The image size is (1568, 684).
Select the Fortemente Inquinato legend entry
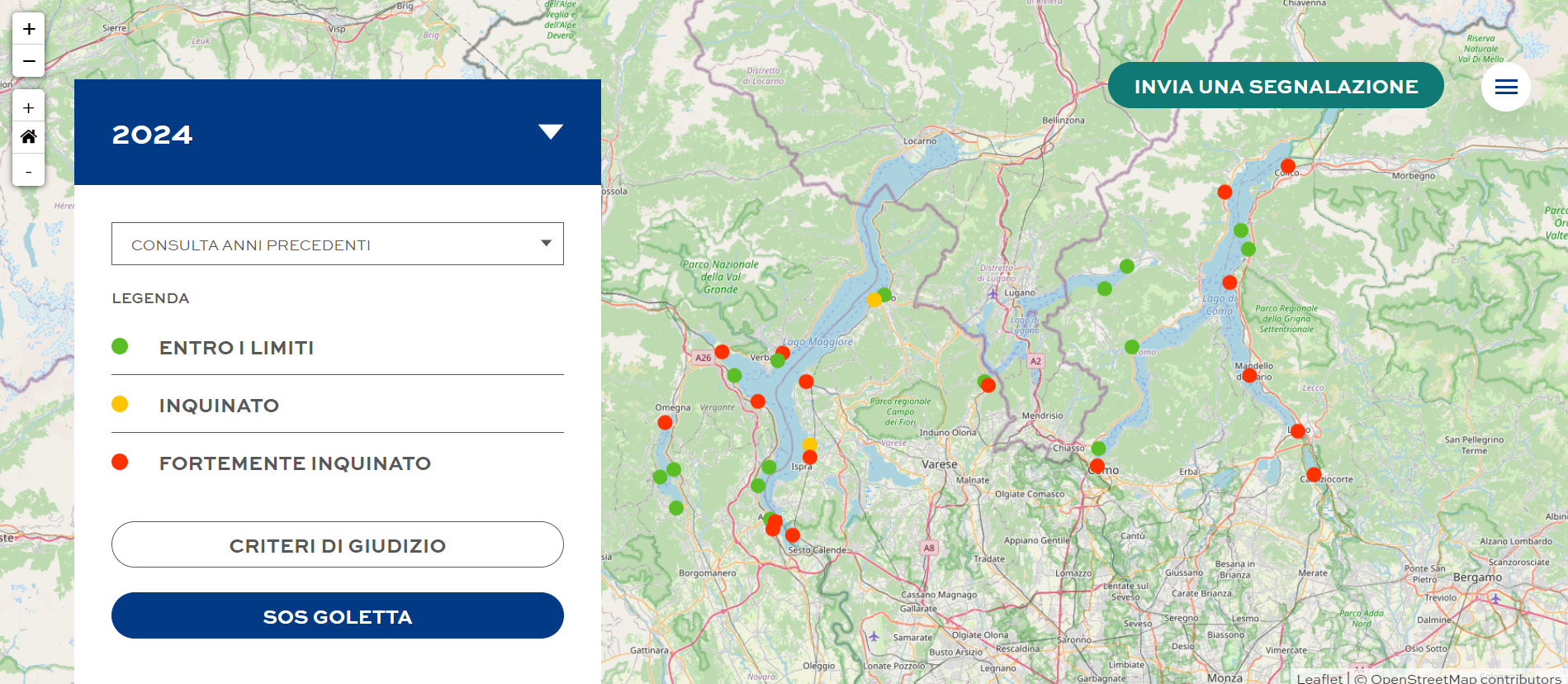click(294, 463)
